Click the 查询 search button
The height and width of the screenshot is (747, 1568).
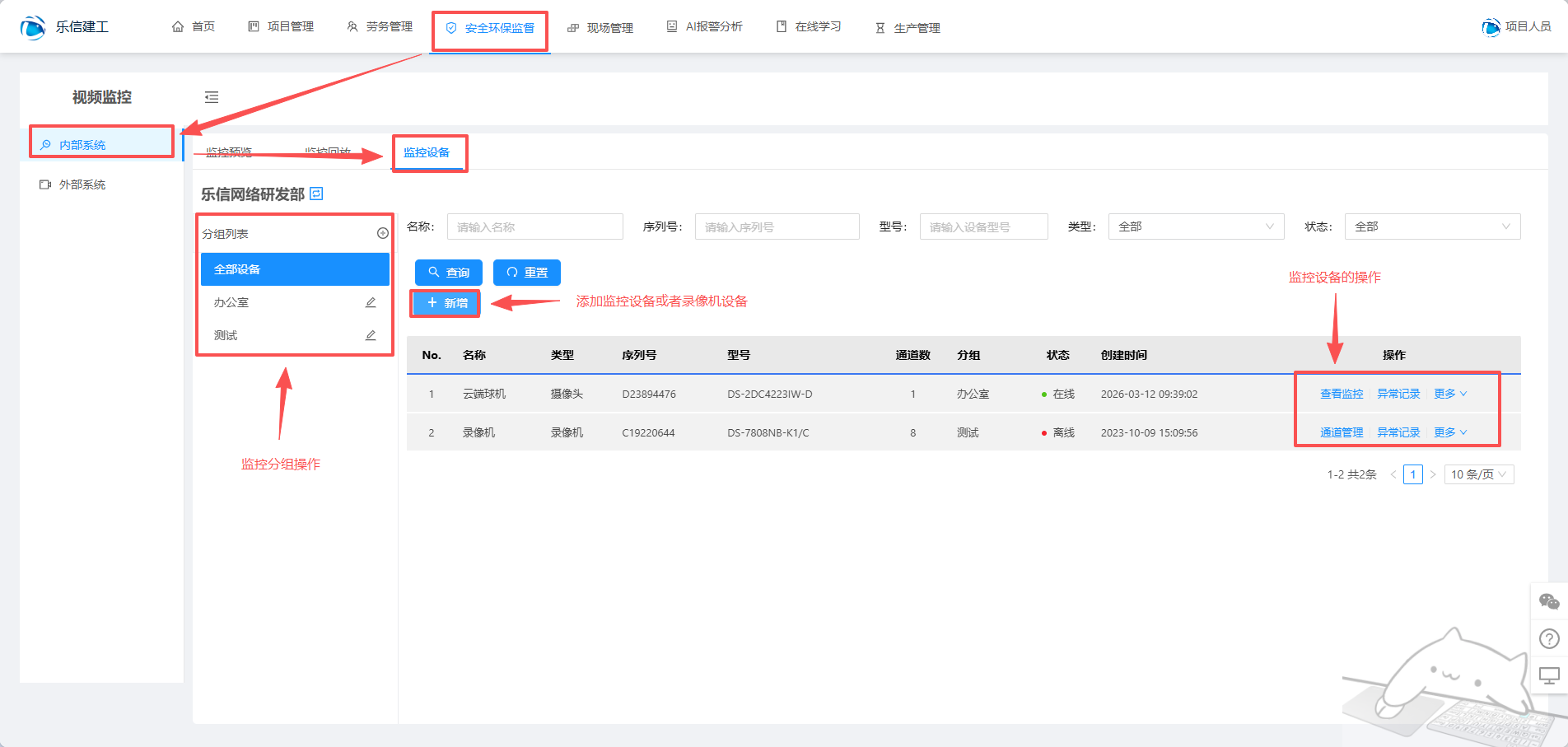click(x=449, y=273)
